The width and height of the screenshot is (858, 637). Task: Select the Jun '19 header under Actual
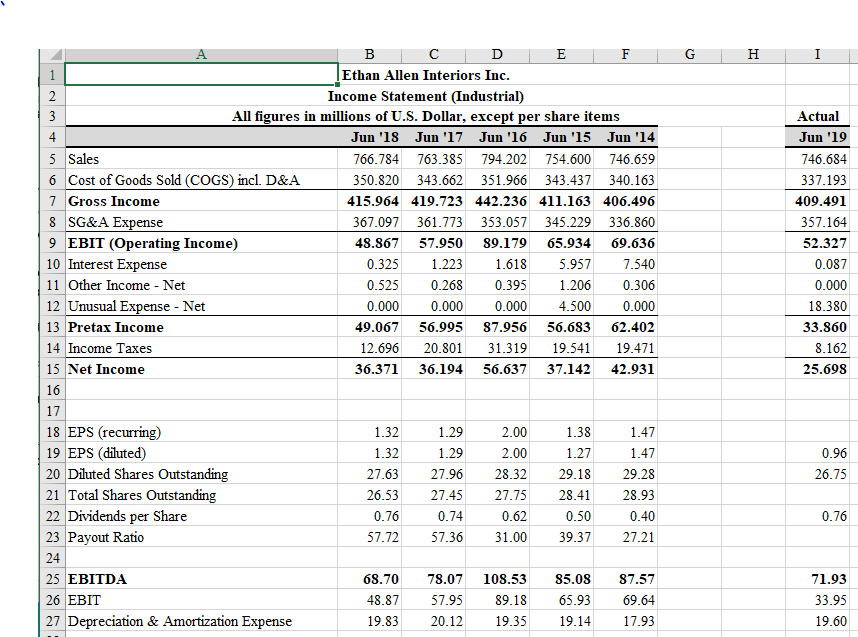816,137
